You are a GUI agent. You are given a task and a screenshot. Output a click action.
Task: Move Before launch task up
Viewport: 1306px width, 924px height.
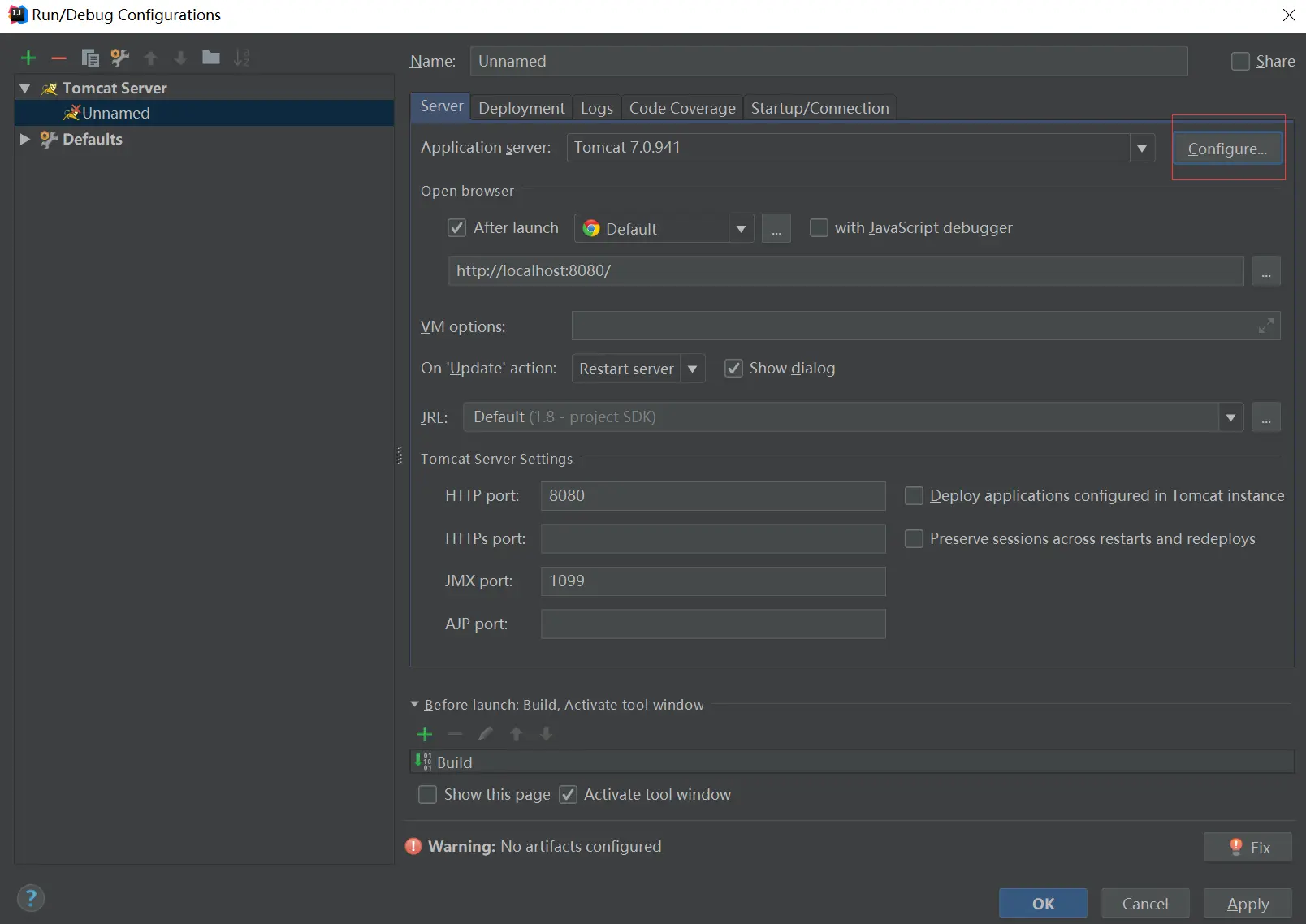coord(516,734)
